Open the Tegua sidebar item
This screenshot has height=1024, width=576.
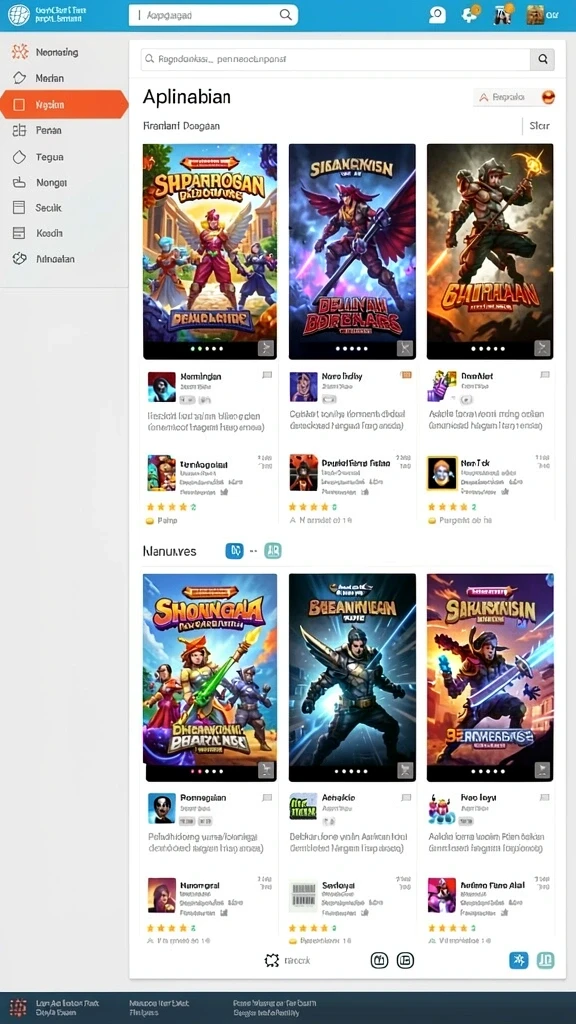(64, 157)
